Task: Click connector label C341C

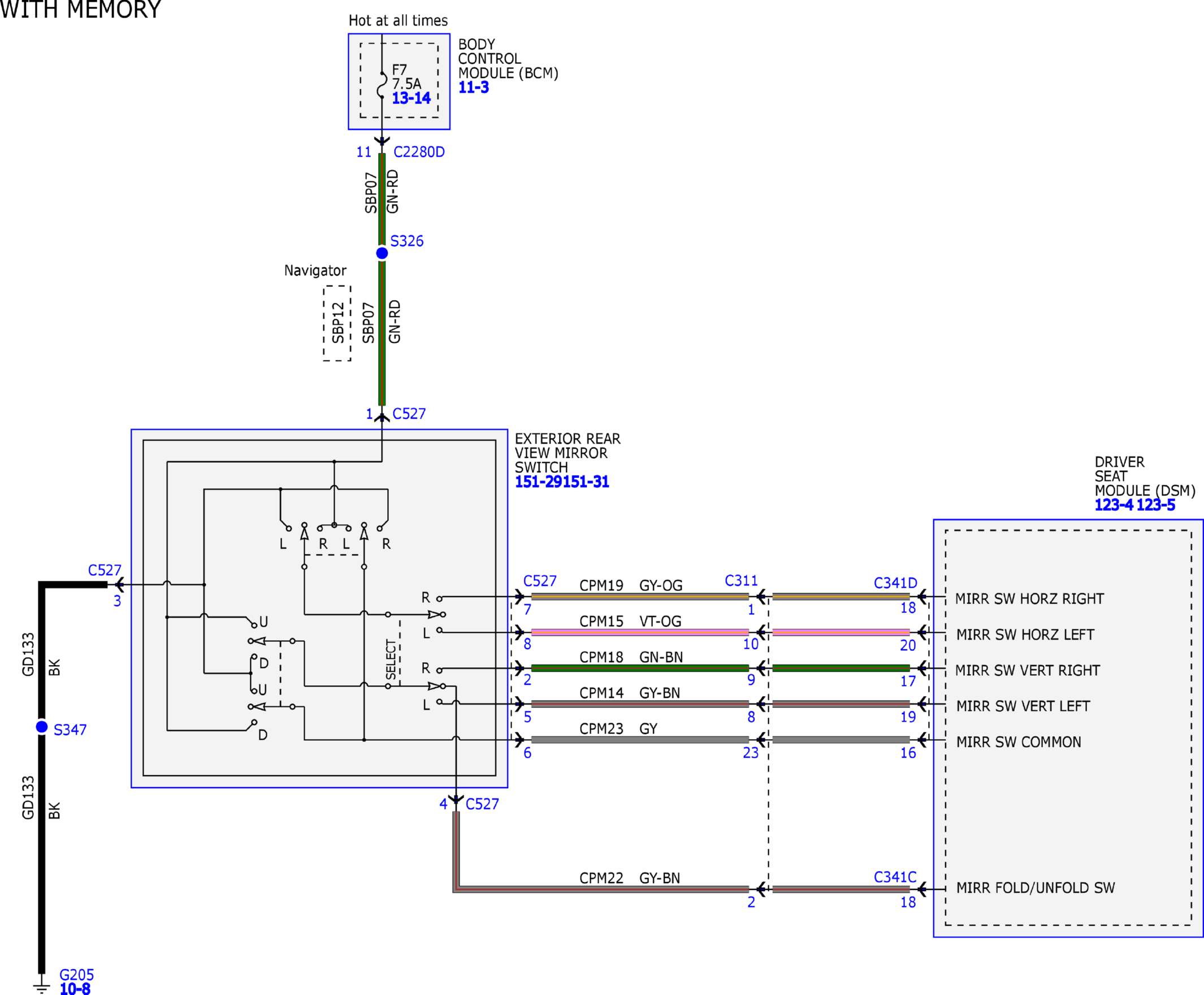Action: pos(895,877)
